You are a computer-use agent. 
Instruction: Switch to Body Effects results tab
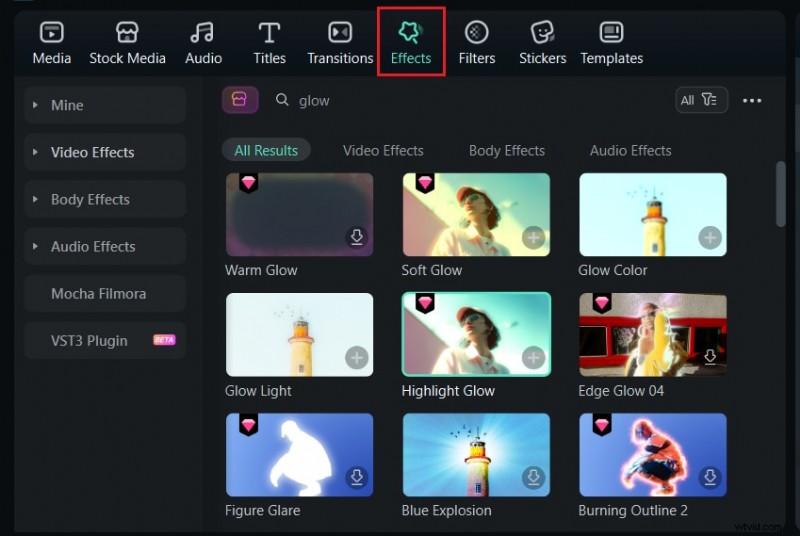coord(507,150)
